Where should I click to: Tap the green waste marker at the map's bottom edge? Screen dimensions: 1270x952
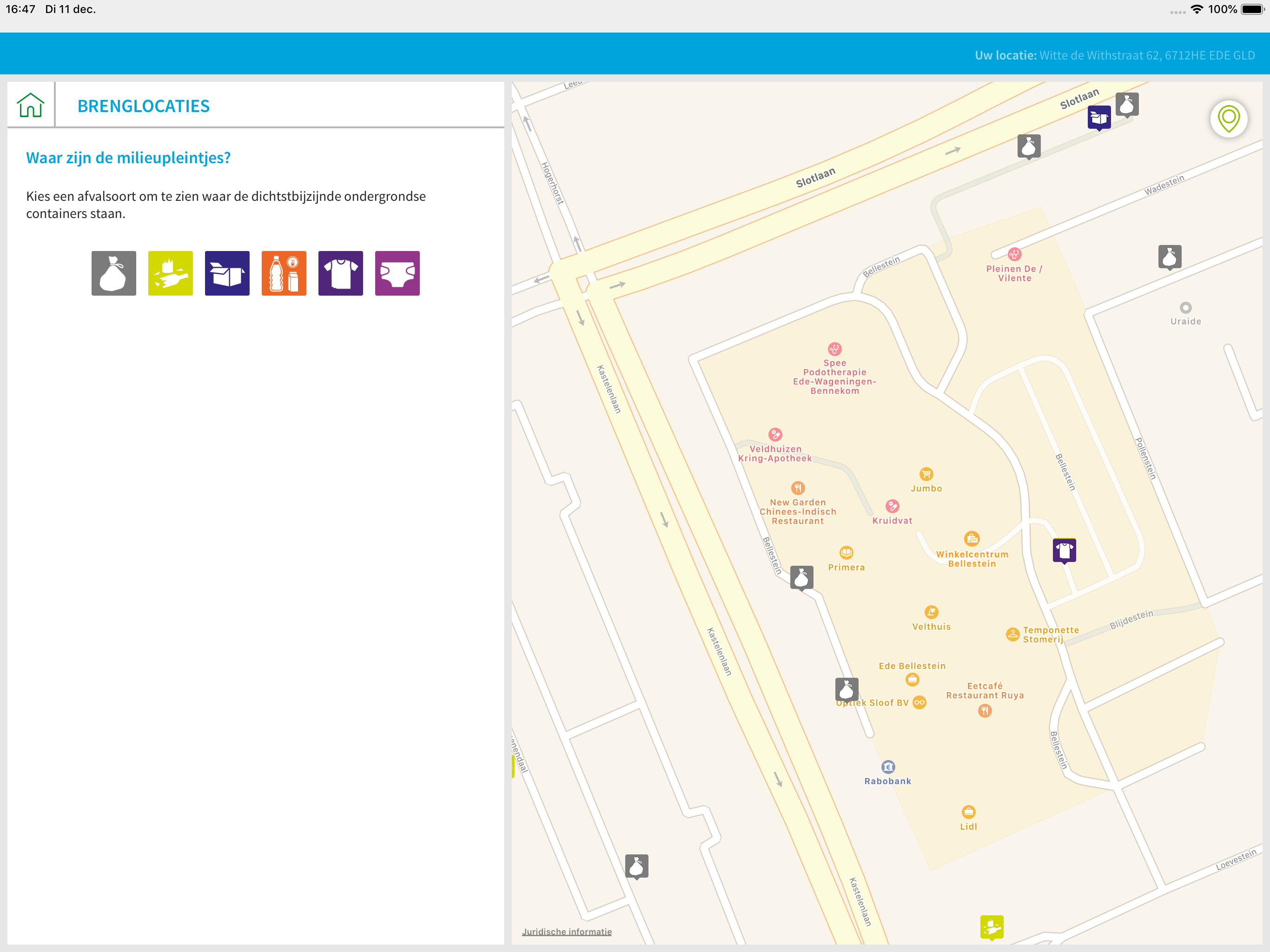point(992,927)
